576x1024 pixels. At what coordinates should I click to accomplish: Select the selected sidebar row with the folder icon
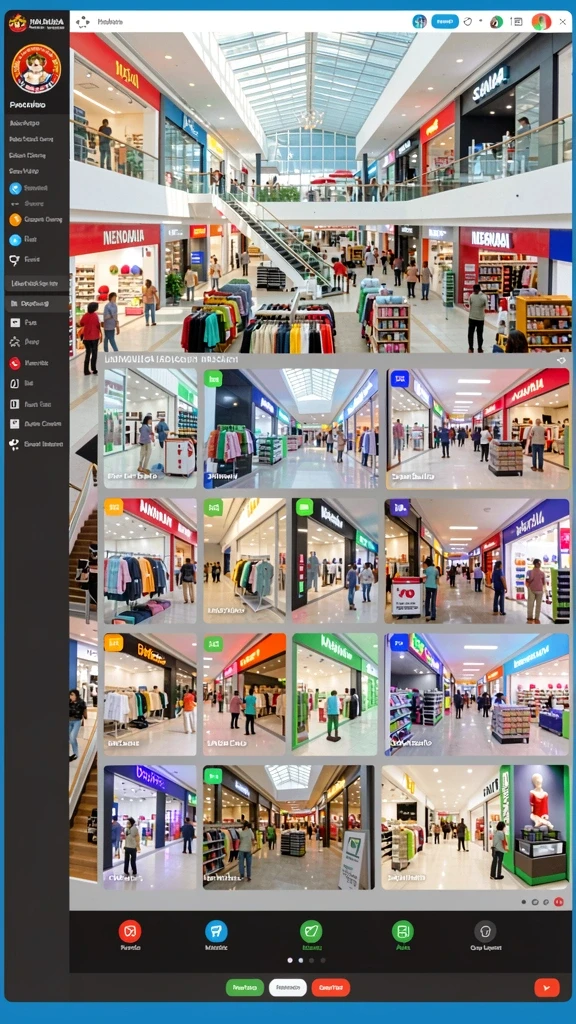click(36, 304)
